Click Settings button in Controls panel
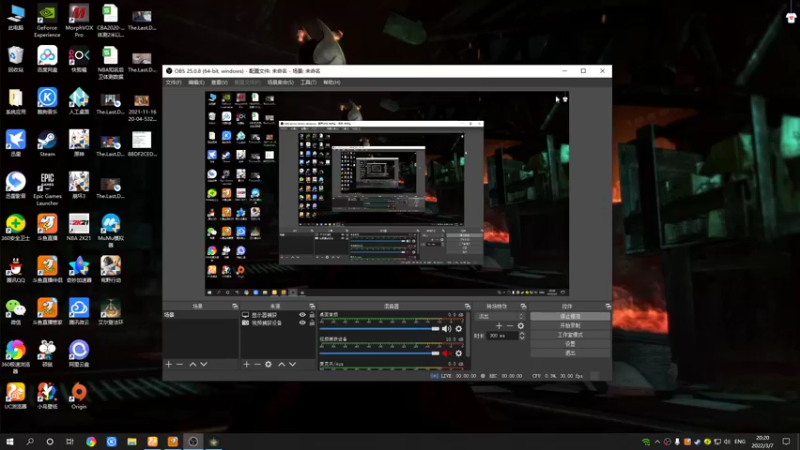Screen dimensions: 800x450 click(570, 344)
